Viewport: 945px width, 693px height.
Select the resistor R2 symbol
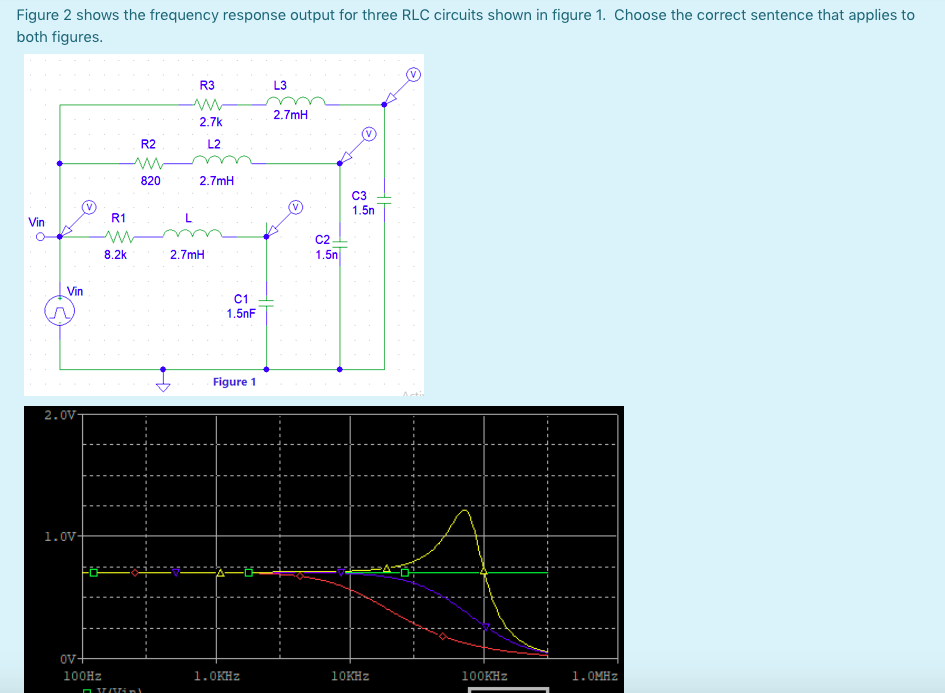click(x=148, y=161)
